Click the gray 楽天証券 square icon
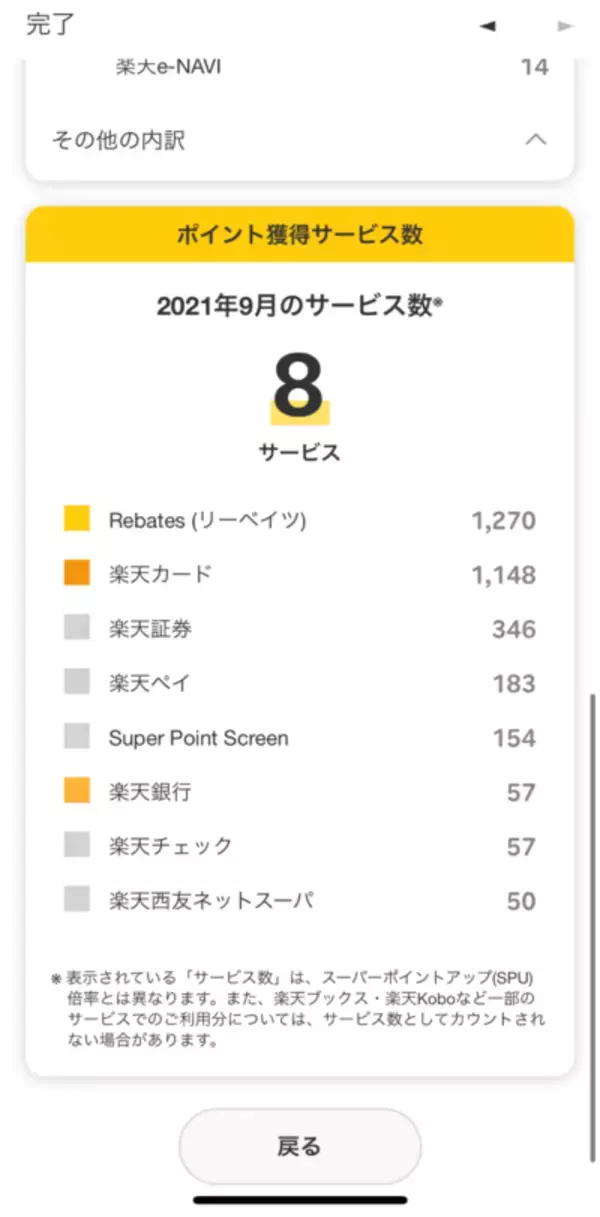 click(x=77, y=628)
